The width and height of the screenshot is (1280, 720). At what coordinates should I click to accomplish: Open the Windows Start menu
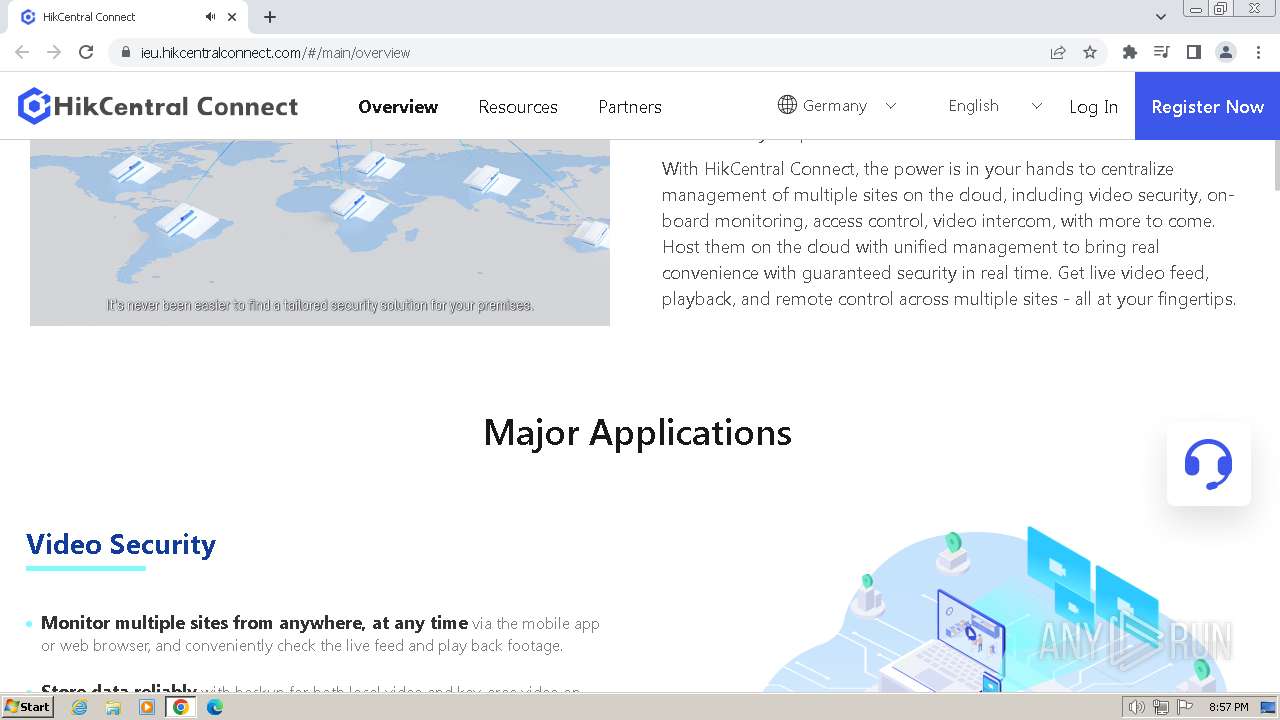(28, 706)
